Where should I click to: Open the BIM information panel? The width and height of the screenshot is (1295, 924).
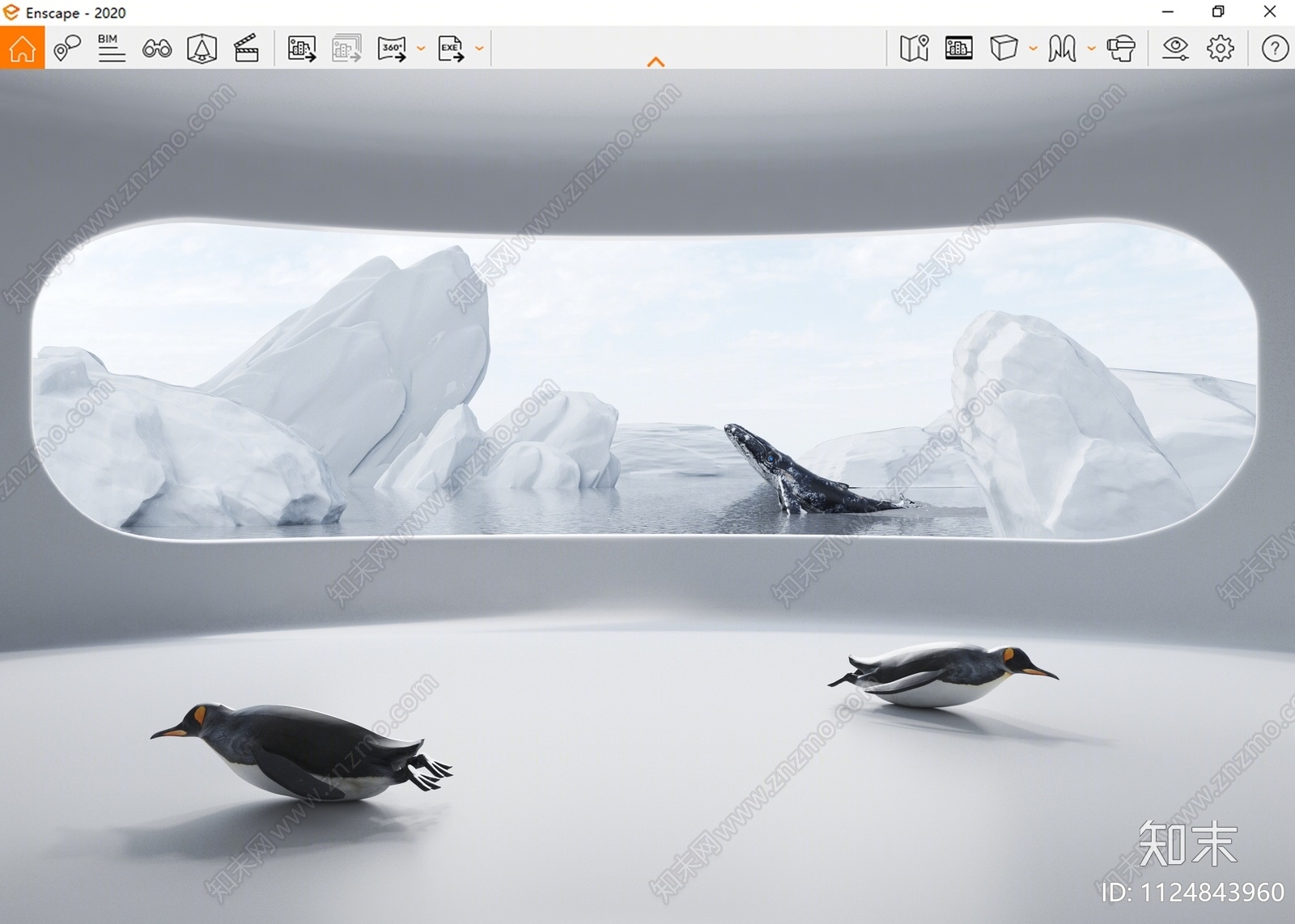click(x=111, y=49)
